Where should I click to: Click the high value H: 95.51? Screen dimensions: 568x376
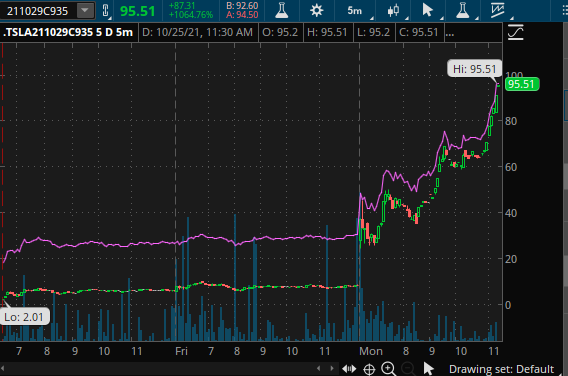click(x=327, y=33)
